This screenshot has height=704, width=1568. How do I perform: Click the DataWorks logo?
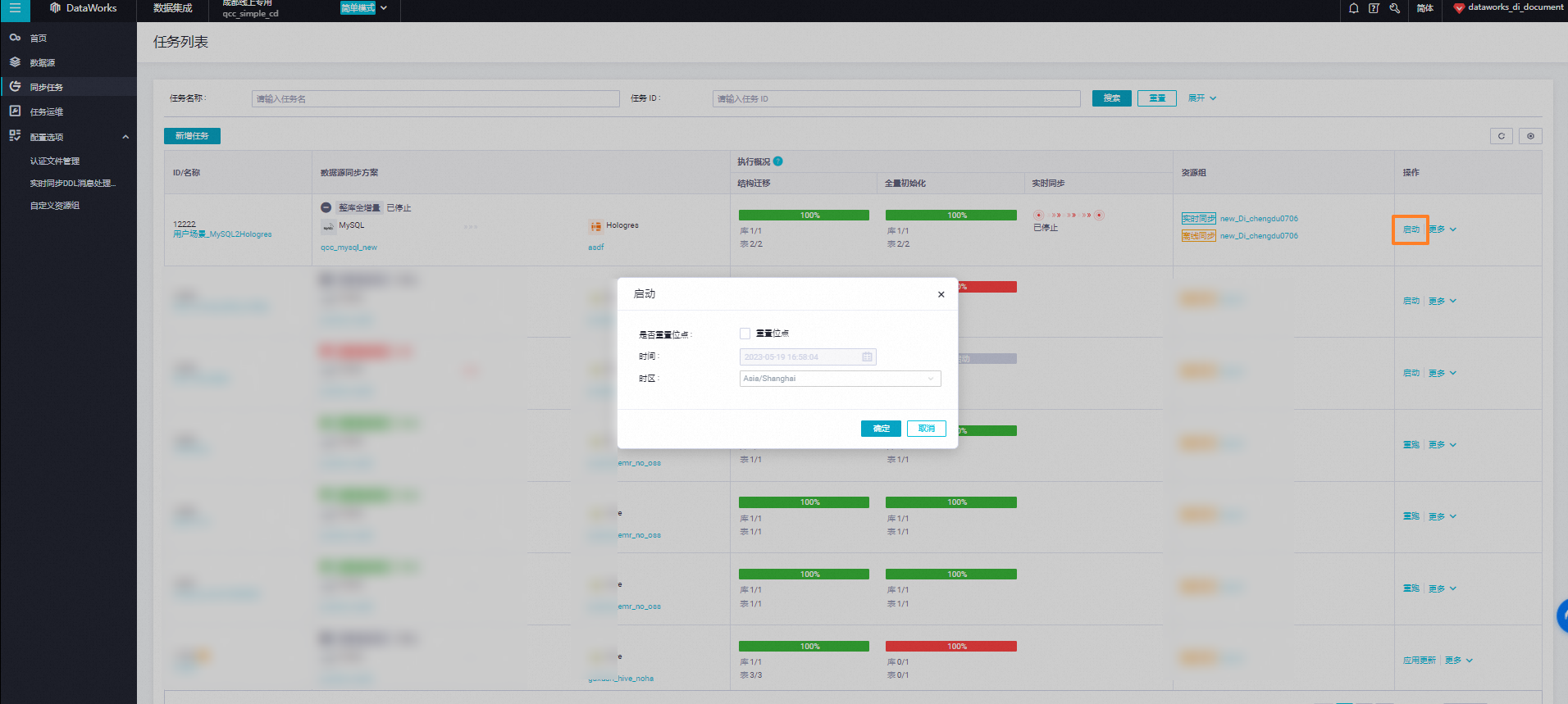(83, 8)
